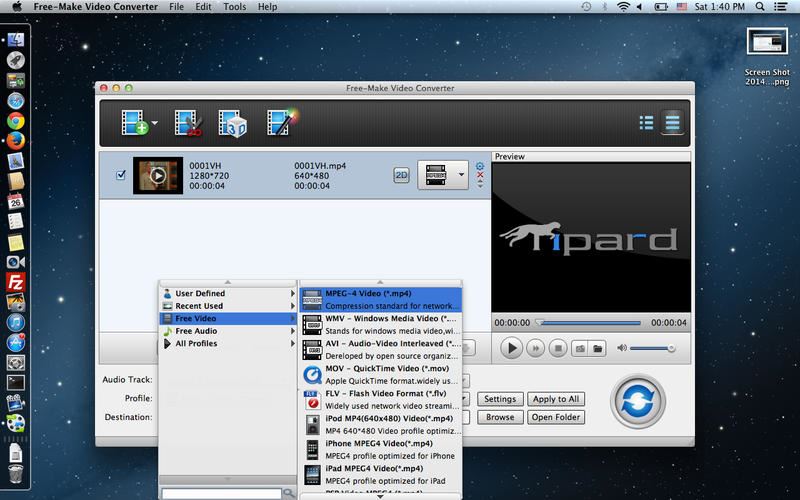Expand the Recent Used profile category

pos(228,306)
